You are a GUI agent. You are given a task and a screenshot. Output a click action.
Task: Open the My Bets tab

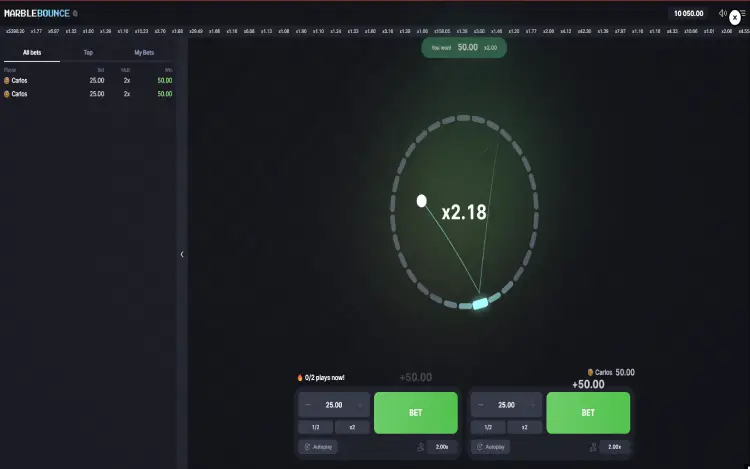144,53
